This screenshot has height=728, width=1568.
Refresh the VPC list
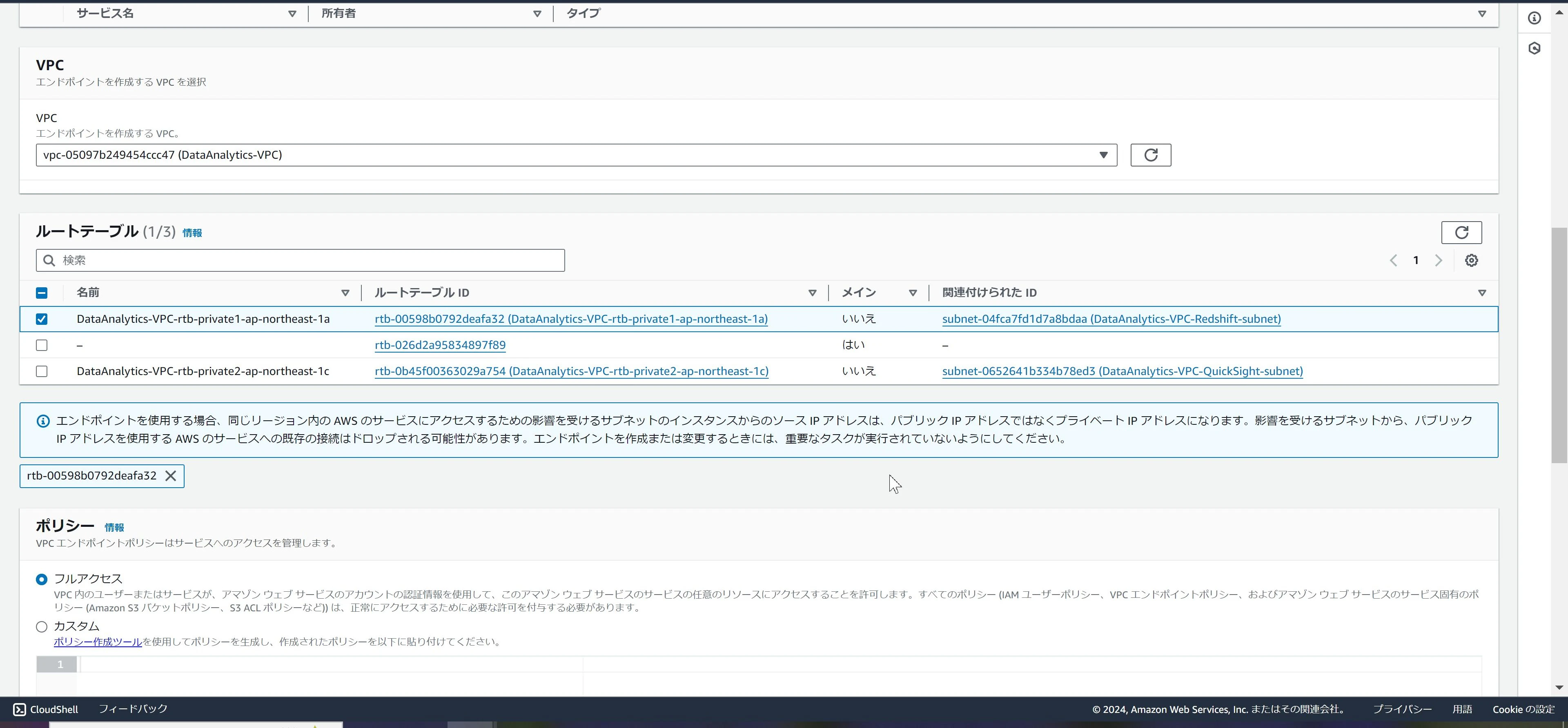click(x=1150, y=155)
